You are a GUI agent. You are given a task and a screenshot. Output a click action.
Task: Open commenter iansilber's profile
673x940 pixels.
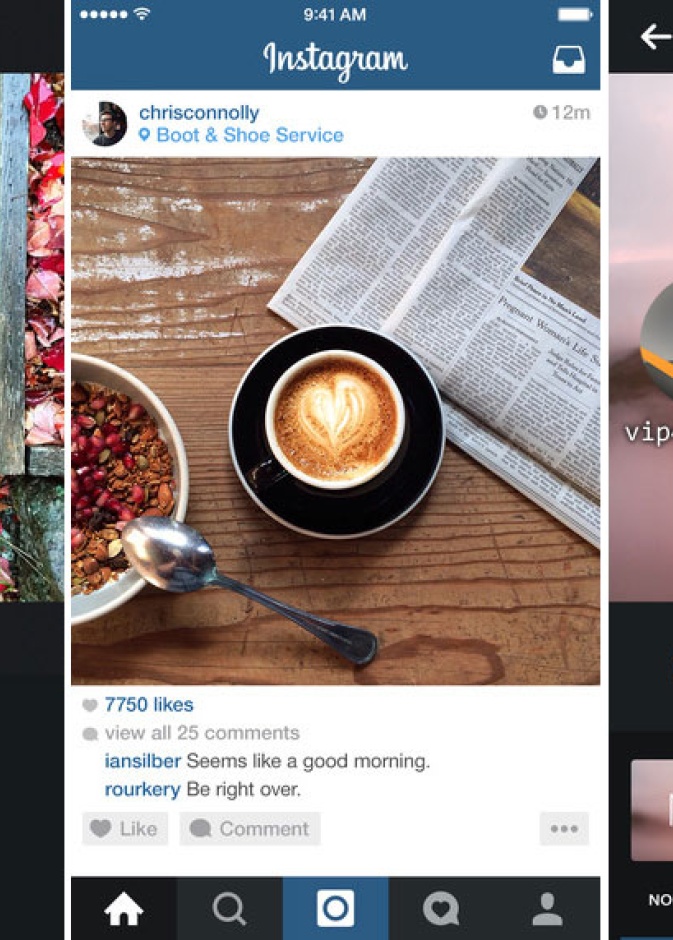coord(143,761)
